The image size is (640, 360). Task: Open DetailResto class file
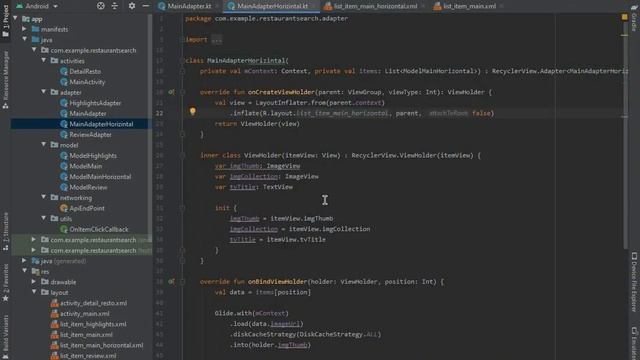tap(85, 71)
